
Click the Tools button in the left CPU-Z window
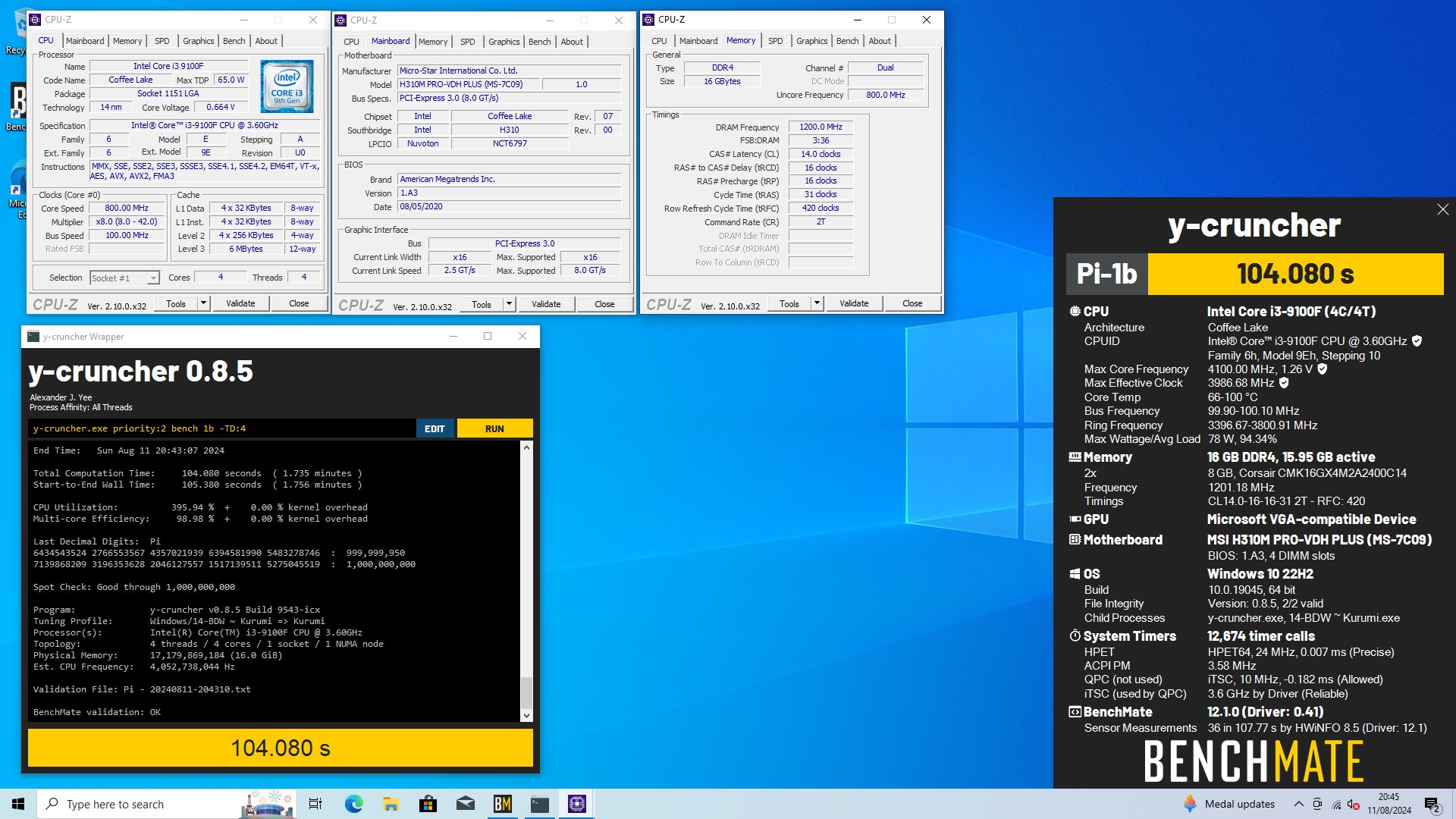click(x=176, y=303)
